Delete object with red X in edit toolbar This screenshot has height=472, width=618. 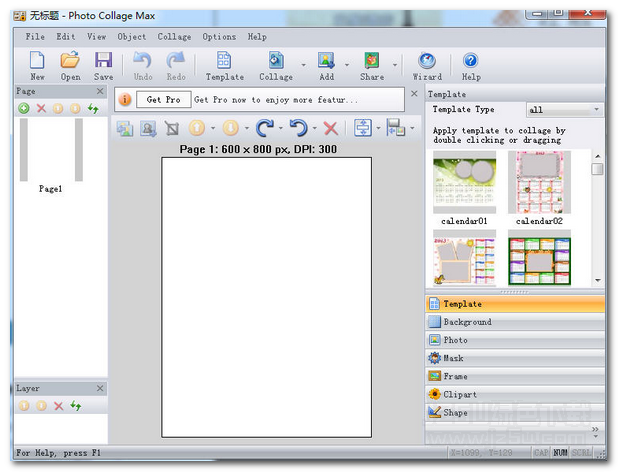coord(330,128)
